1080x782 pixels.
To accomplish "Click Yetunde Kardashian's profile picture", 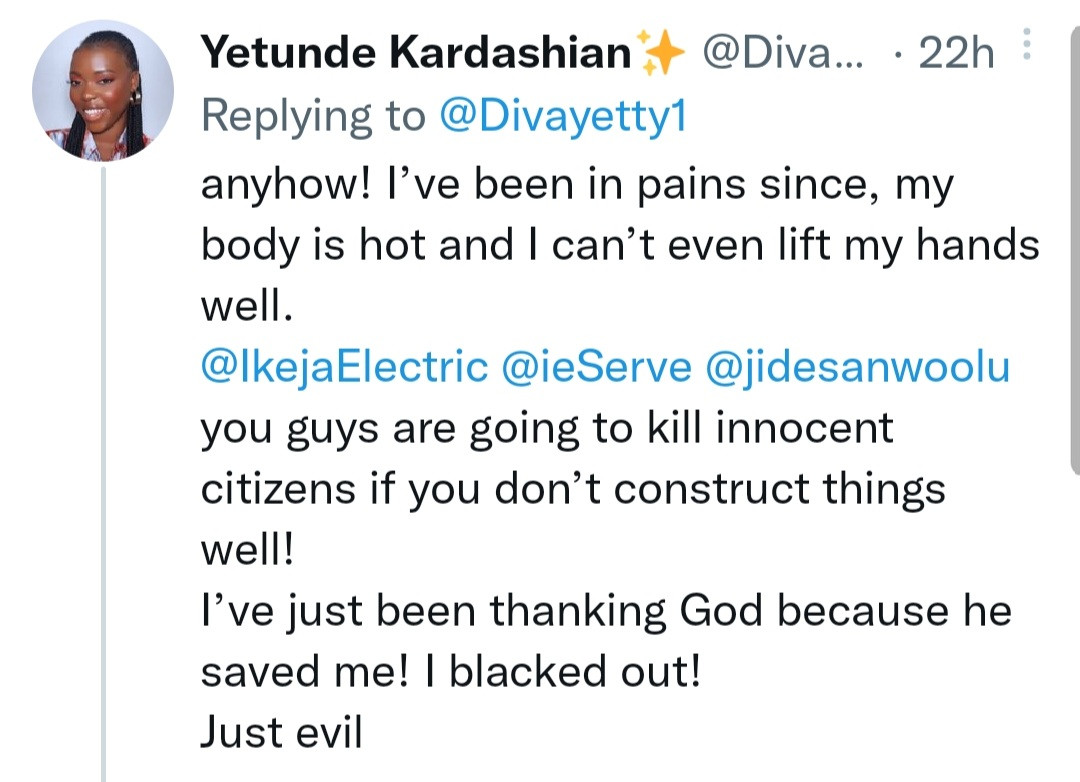I will pyautogui.click(x=103, y=91).
